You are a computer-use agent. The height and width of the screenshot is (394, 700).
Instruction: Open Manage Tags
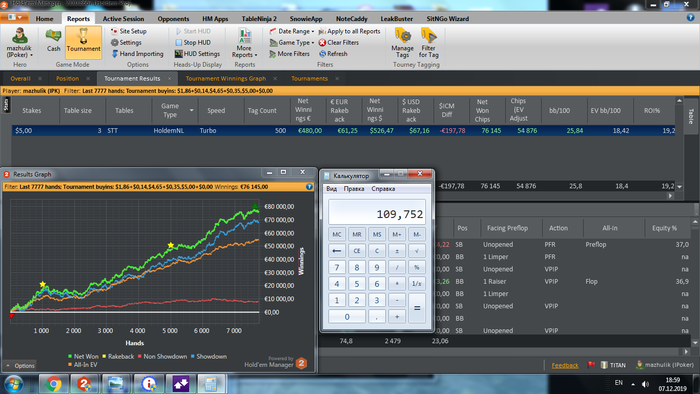coord(402,43)
